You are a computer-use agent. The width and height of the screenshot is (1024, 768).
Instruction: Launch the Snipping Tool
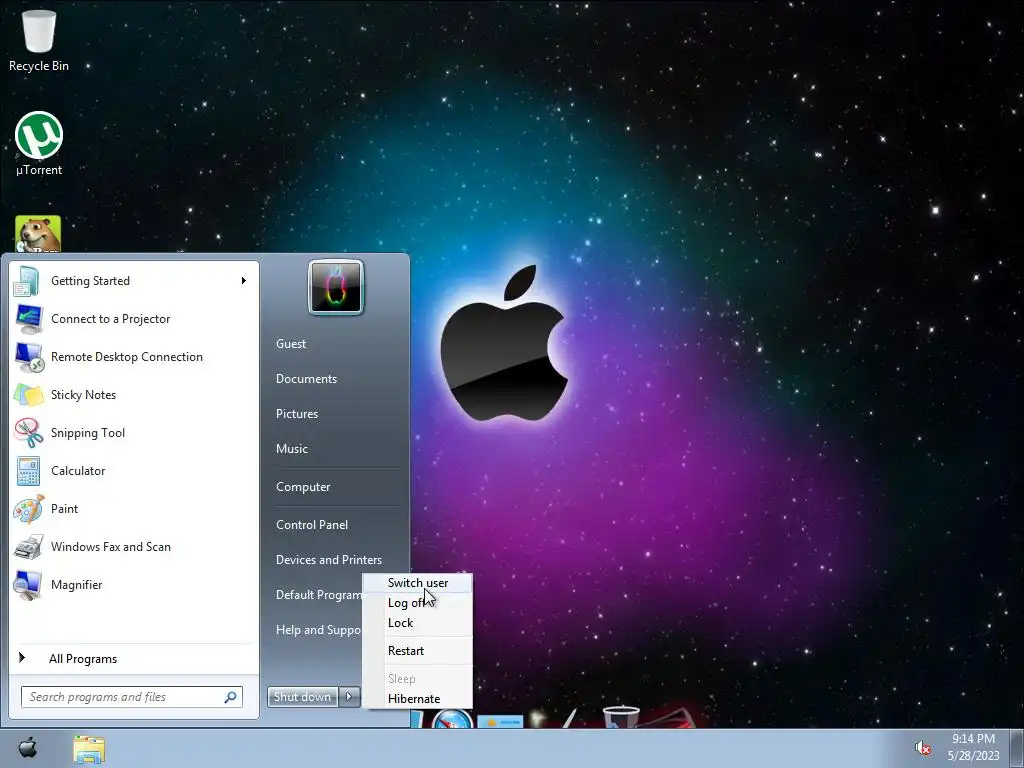click(134, 432)
